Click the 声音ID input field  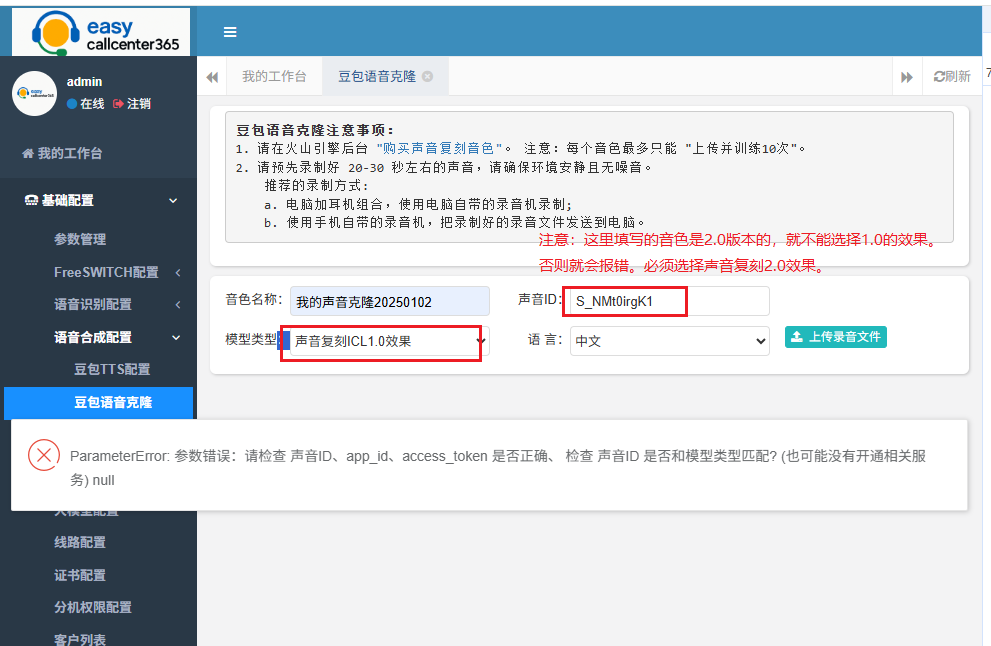(x=670, y=301)
